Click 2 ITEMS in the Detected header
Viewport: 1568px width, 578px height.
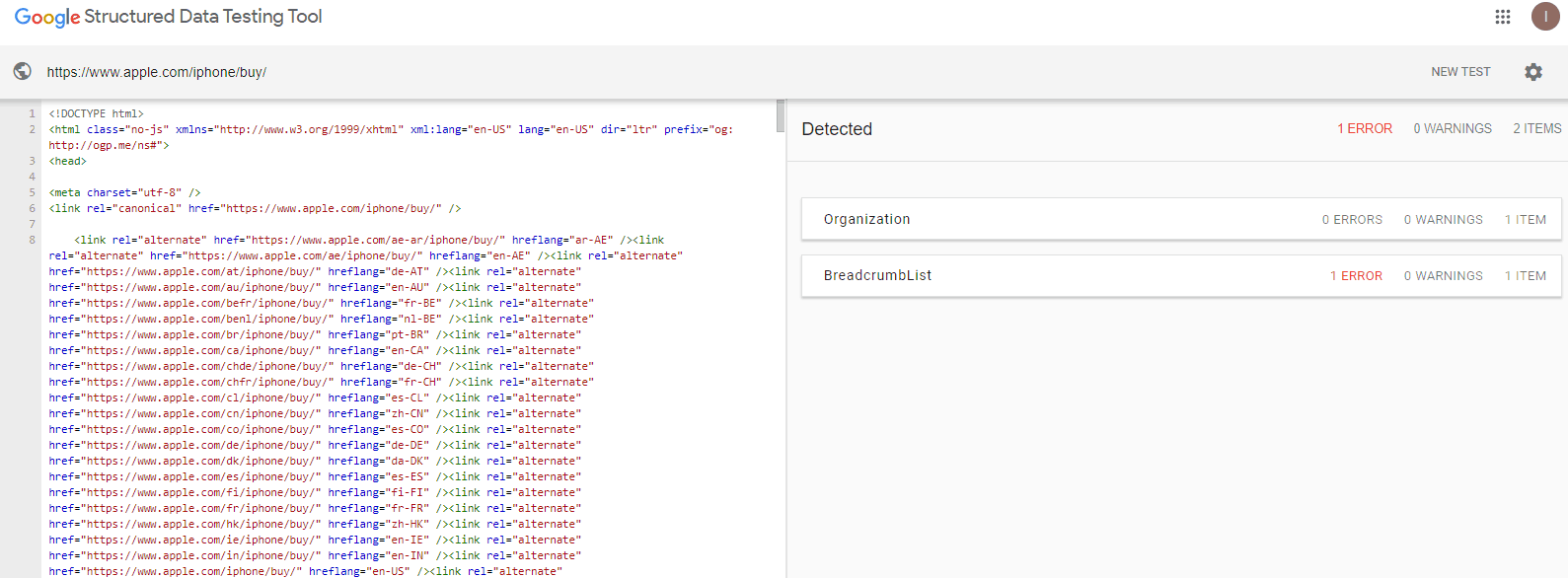[1536, 129]
